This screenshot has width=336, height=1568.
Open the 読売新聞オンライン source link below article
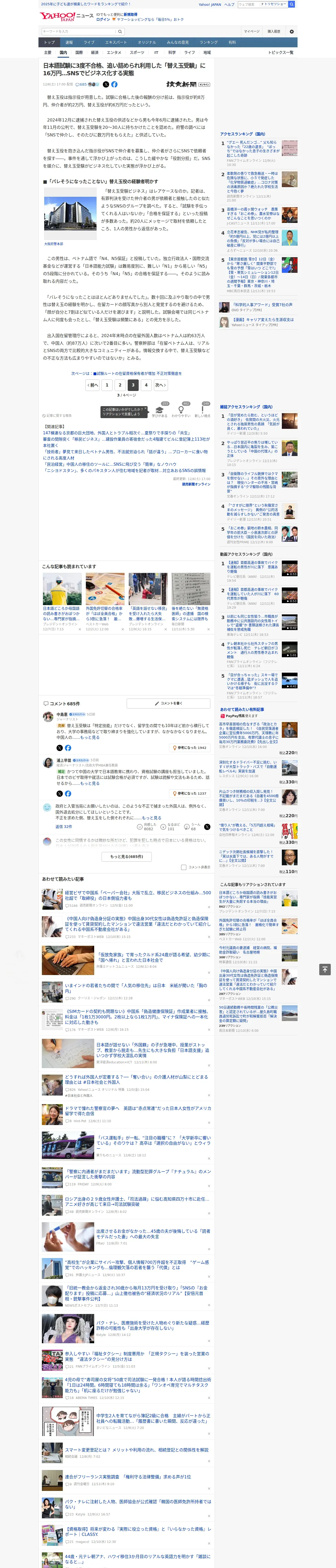tap(196, 485)
